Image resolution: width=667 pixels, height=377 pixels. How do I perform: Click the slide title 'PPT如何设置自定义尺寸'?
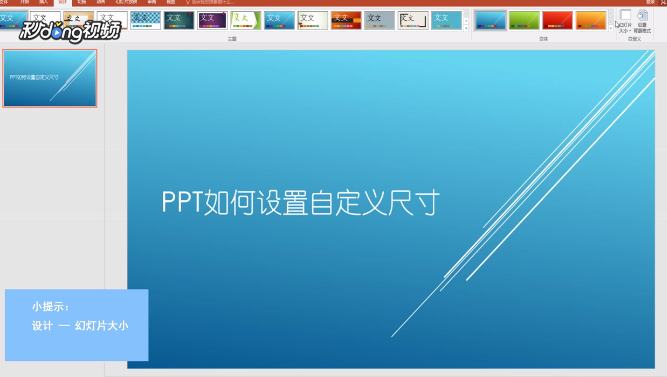tap(300, 203)
